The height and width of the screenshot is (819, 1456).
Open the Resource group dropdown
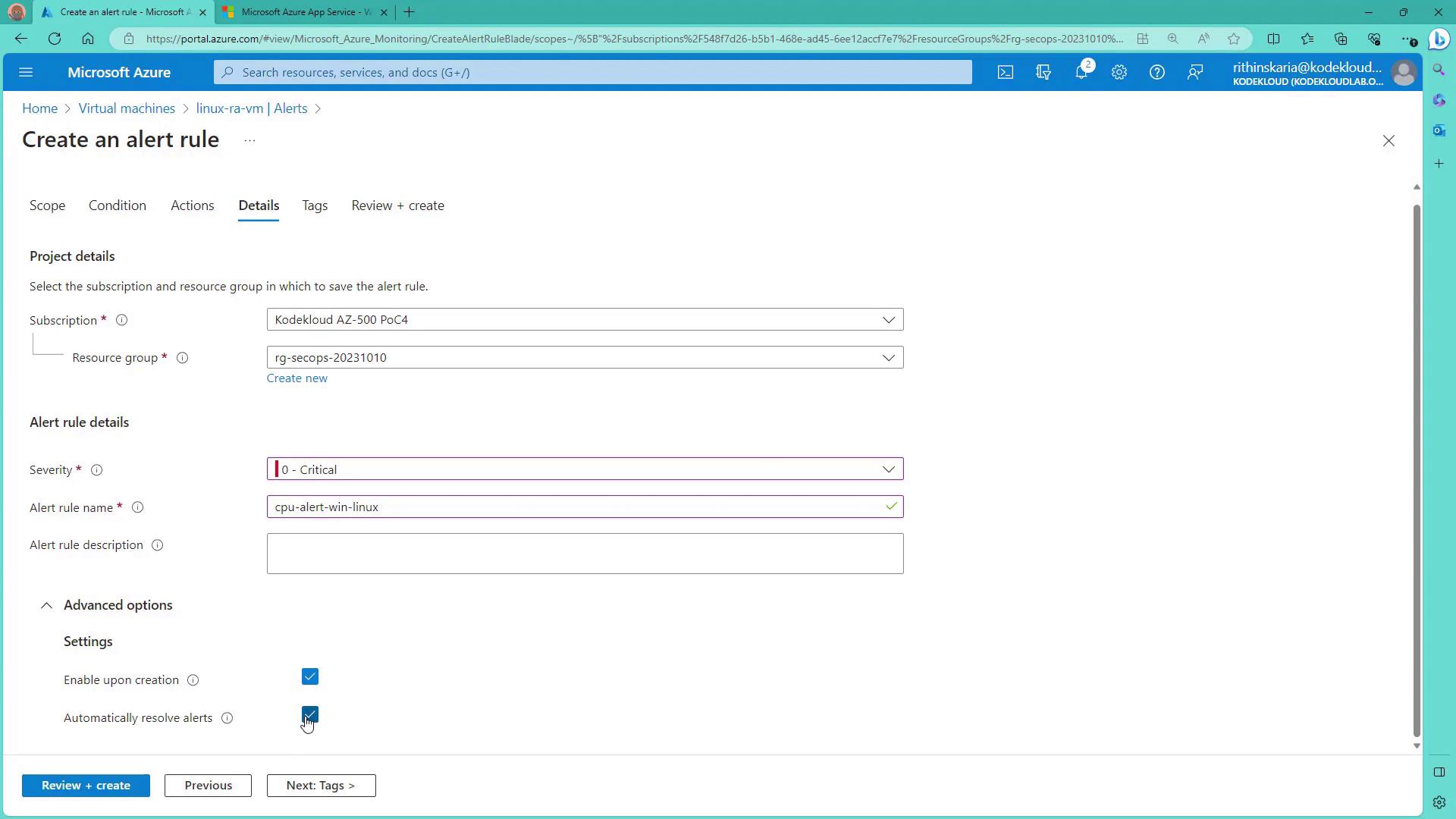(585, 358)
